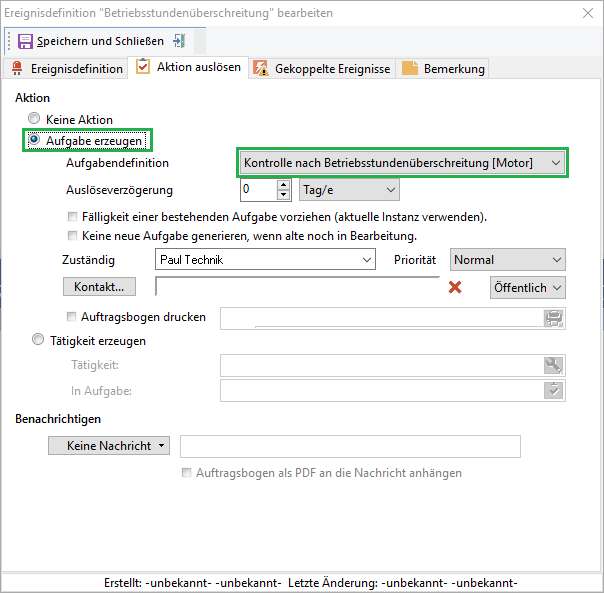
Task: Toggle Auftragsbogen als PDF anhängen checkbox
Action: pos(186,472)
